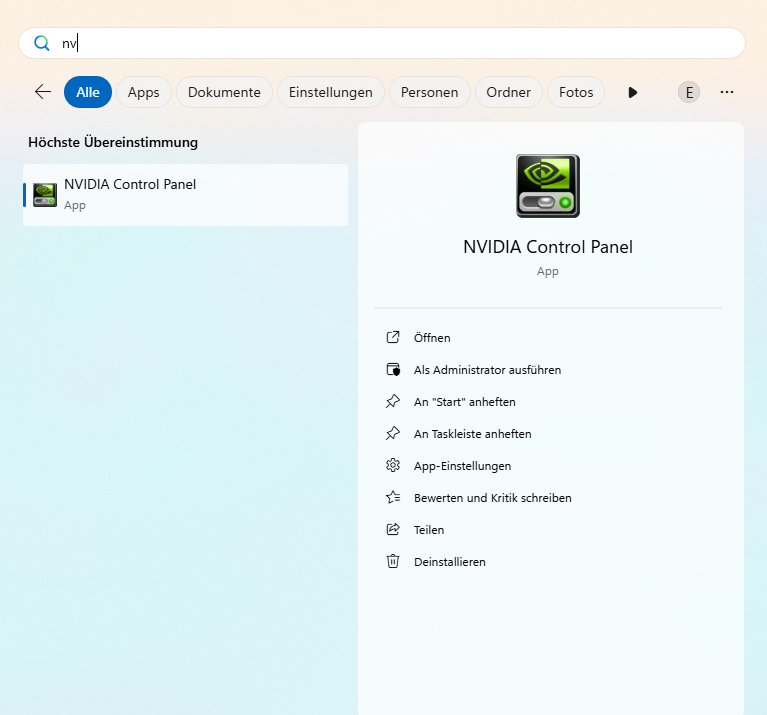
Task: Select An Taskleiste anheften
Action: pyautogui.click(x=473, y=434)
